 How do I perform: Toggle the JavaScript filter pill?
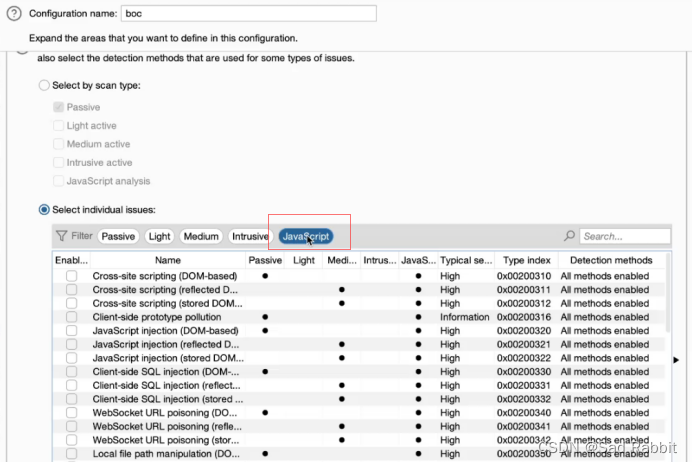[306, 237]
